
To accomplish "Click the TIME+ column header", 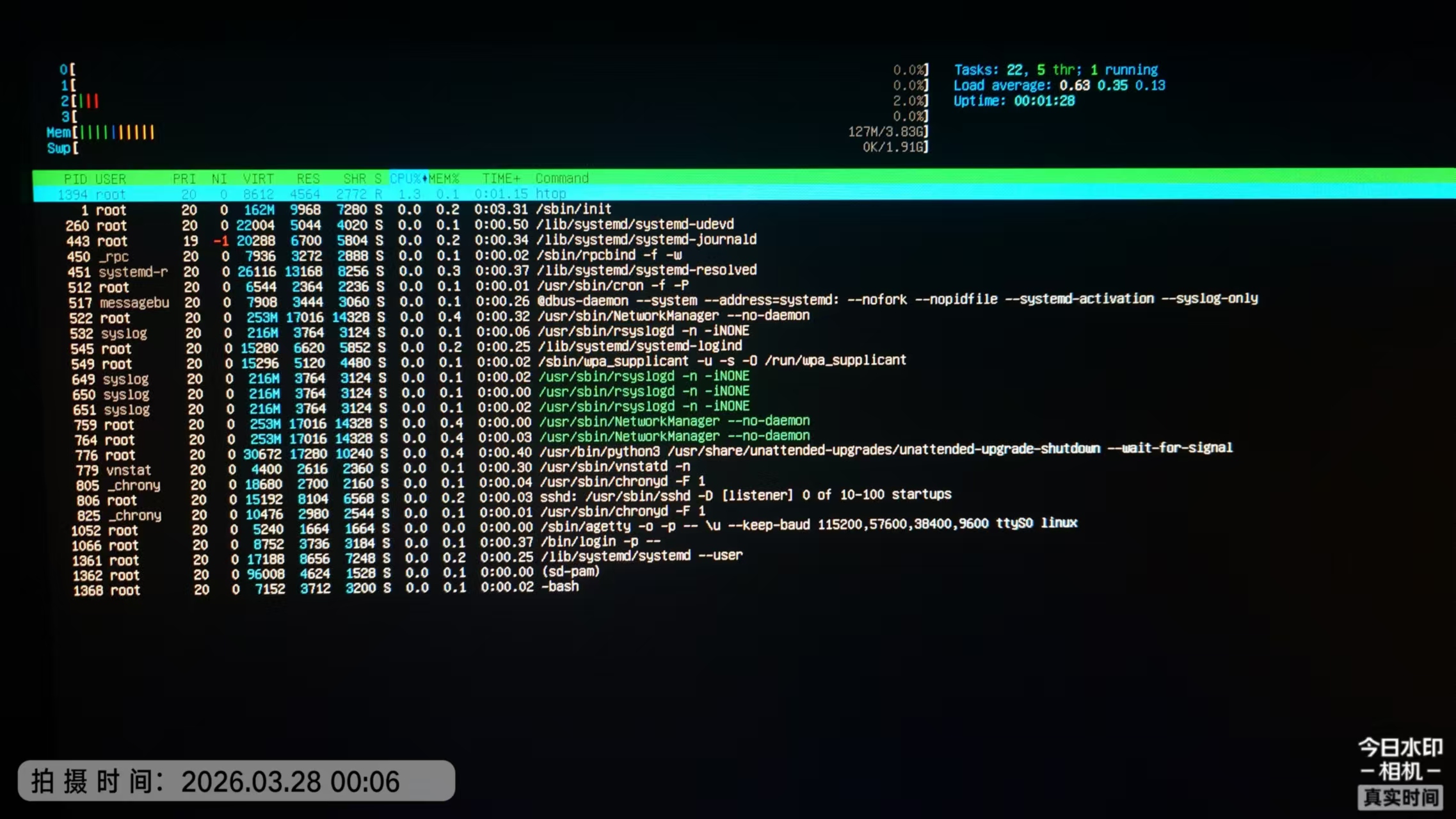I will [501, 178].
